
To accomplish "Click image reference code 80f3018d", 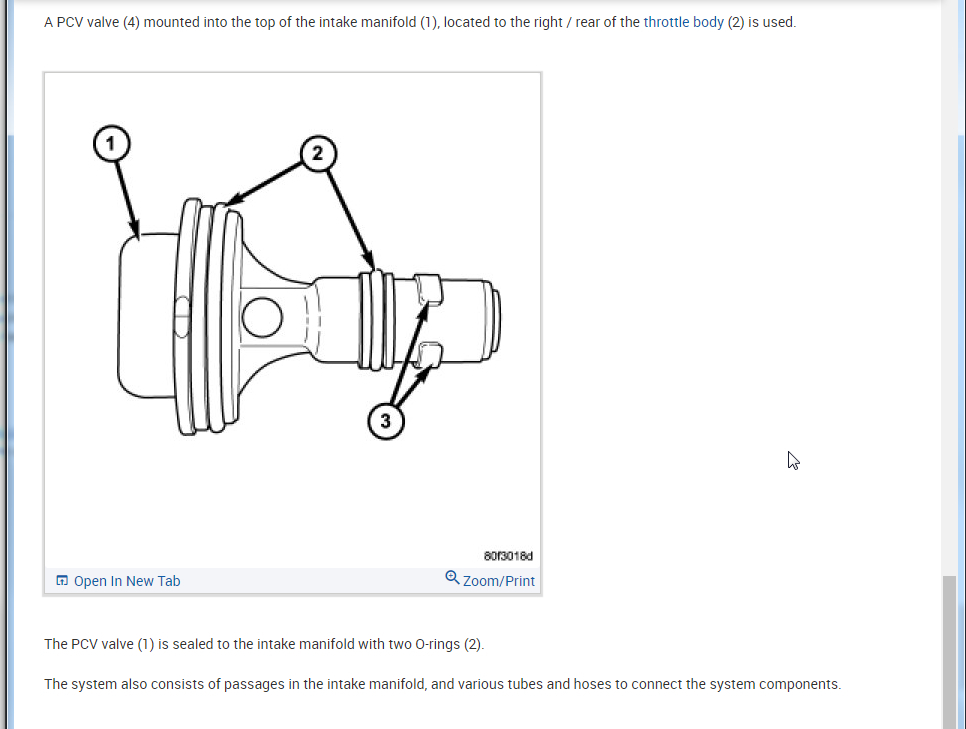I will pos(508,556).
